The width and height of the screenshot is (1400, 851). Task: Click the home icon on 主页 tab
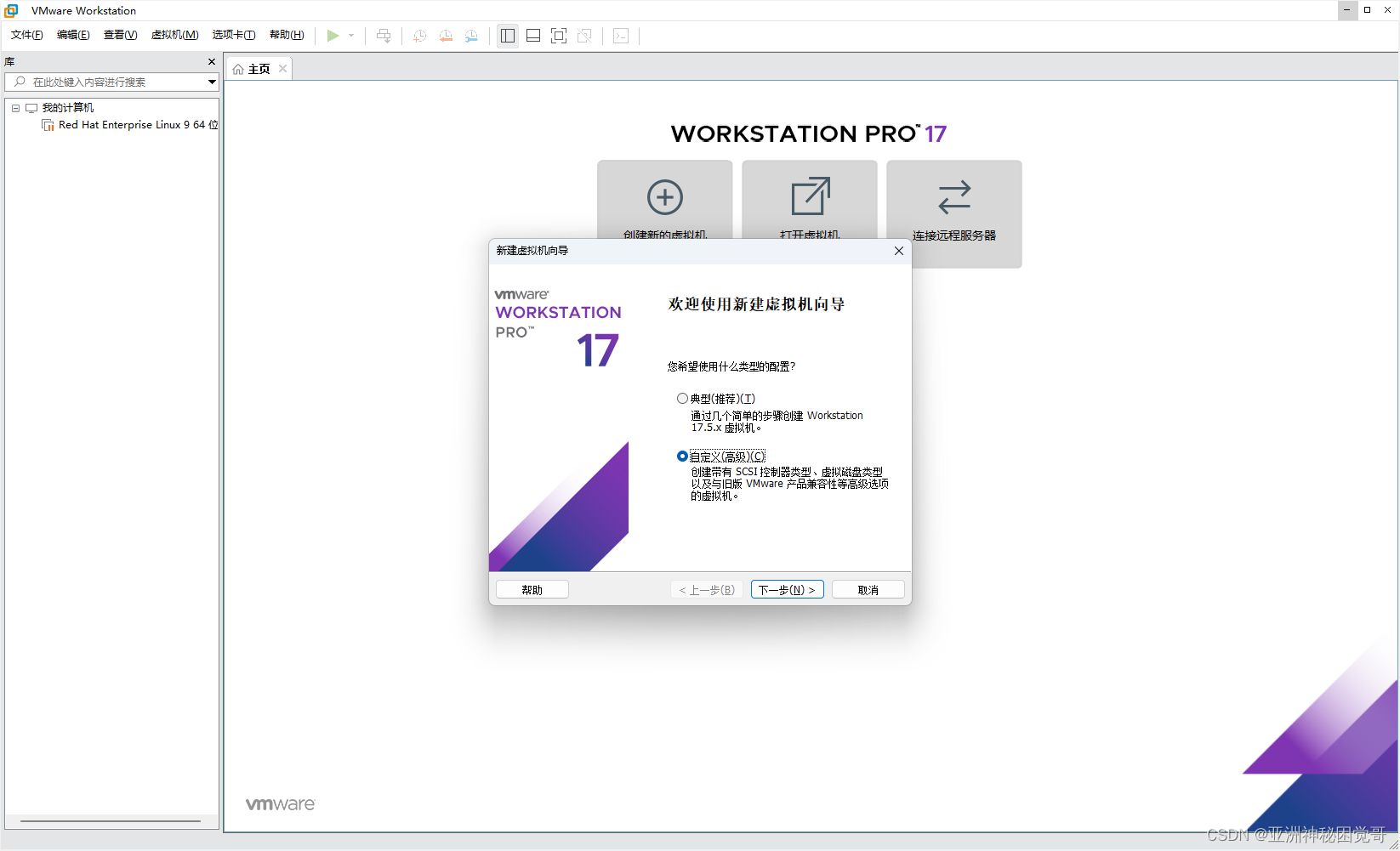pos(238,69)
